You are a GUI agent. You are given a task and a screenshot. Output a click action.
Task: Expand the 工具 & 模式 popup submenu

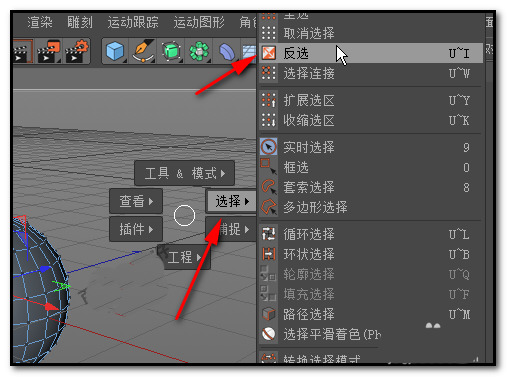[x=185, y=173]
